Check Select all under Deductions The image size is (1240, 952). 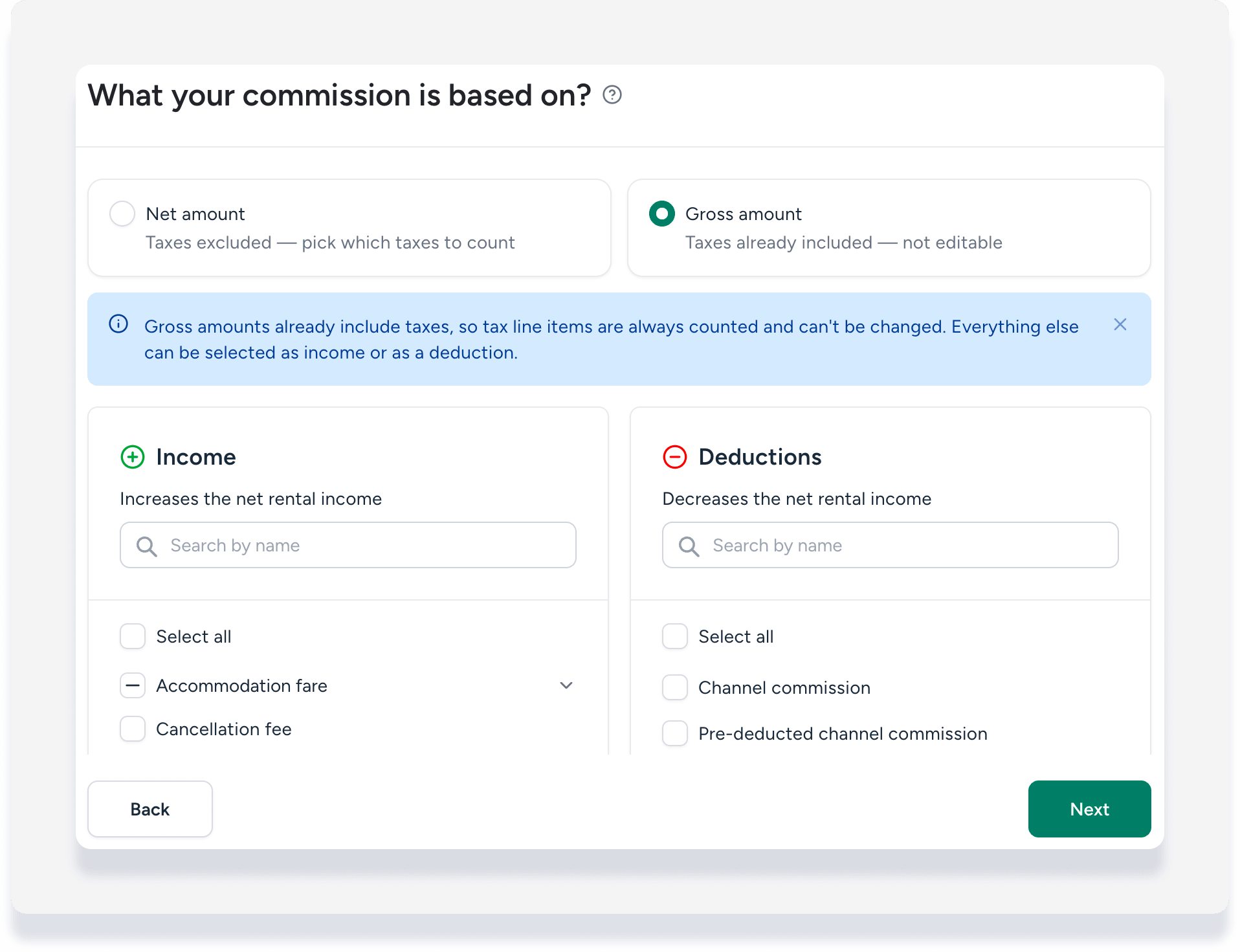[x=675, y=636]
